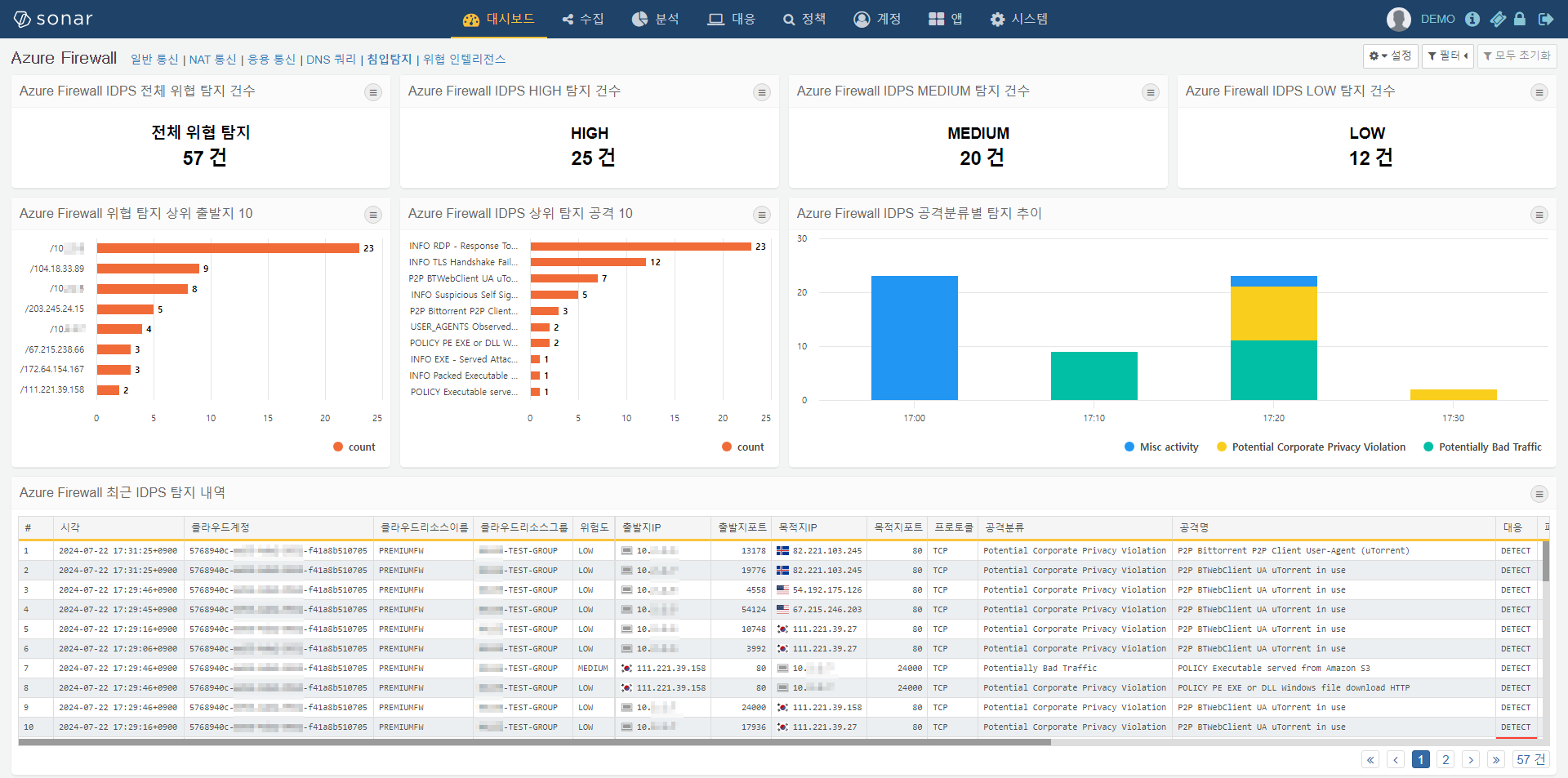
Task: Open the 위협 인텔리전스 link
Action: coord(464,59)
